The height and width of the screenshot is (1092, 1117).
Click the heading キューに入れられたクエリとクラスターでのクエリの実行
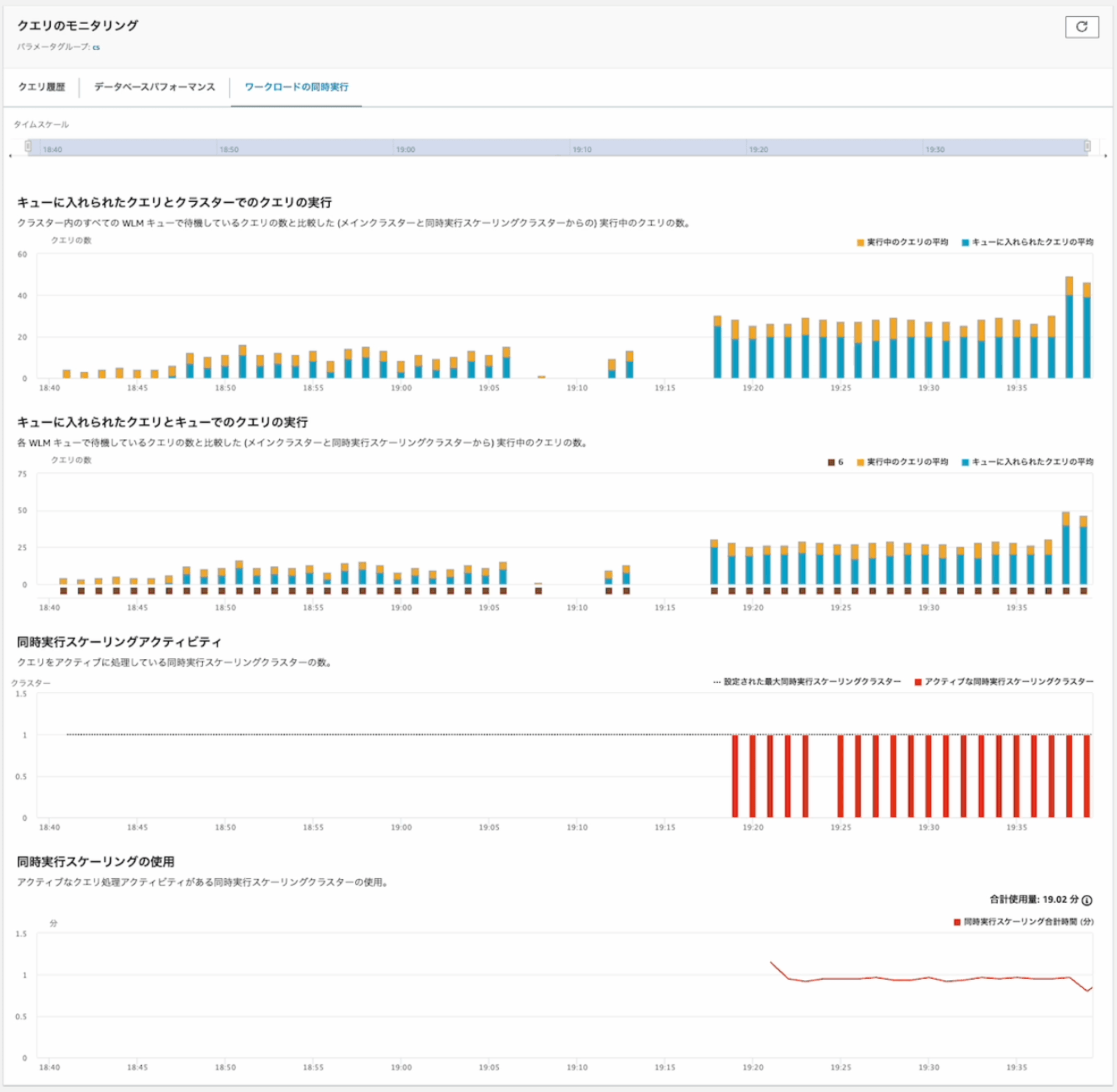coord(174,203)
